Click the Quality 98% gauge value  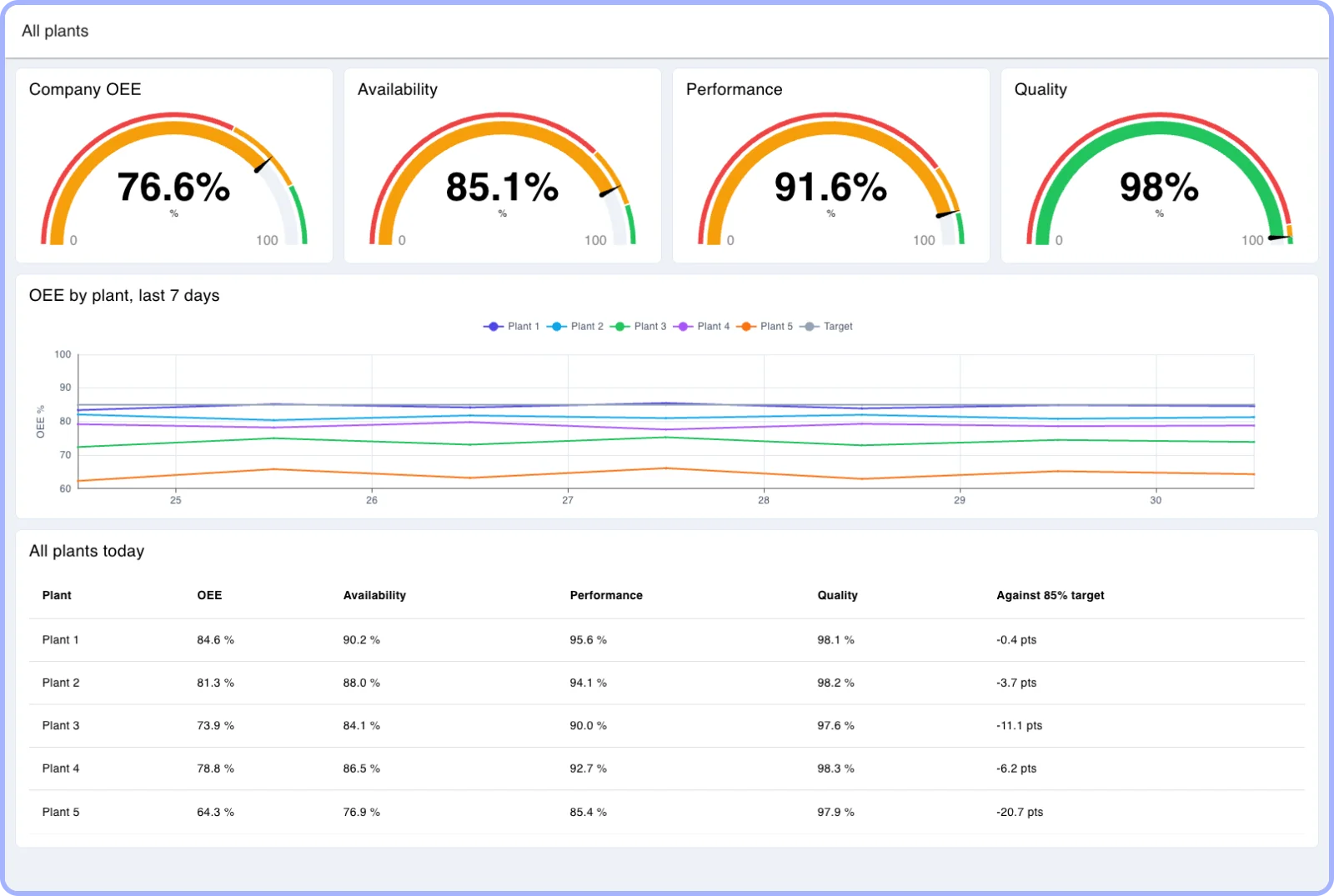click(x=1159, y=187)
